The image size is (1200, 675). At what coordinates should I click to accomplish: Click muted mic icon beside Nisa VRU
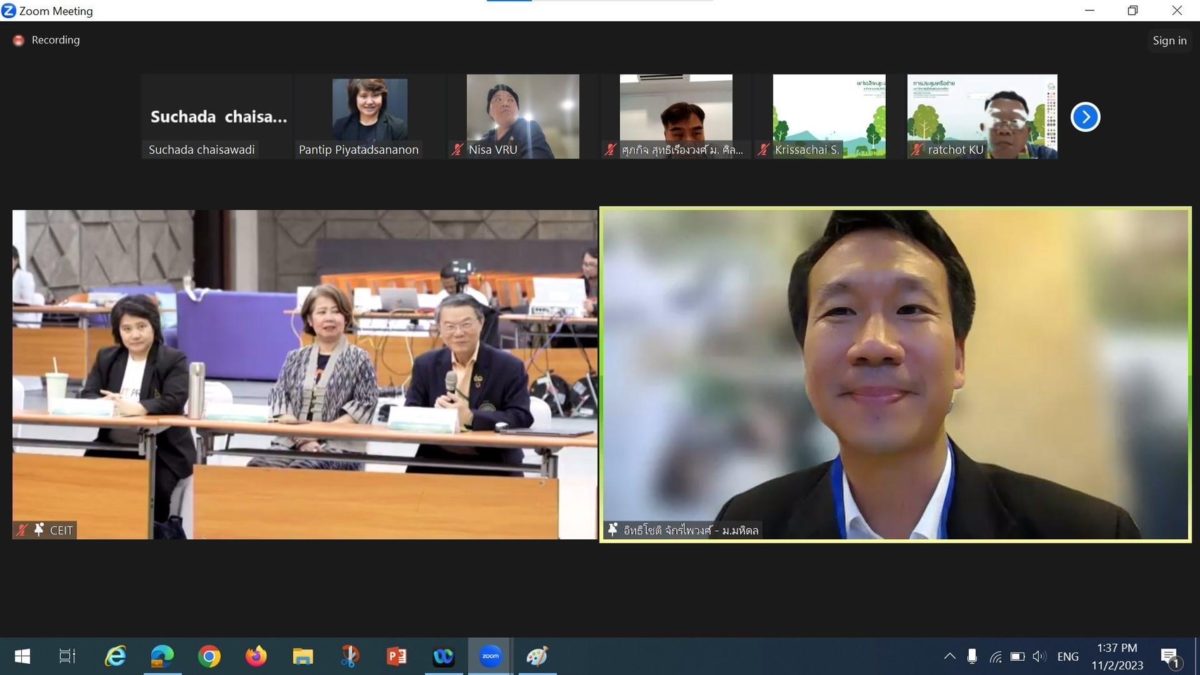point(457,150)
